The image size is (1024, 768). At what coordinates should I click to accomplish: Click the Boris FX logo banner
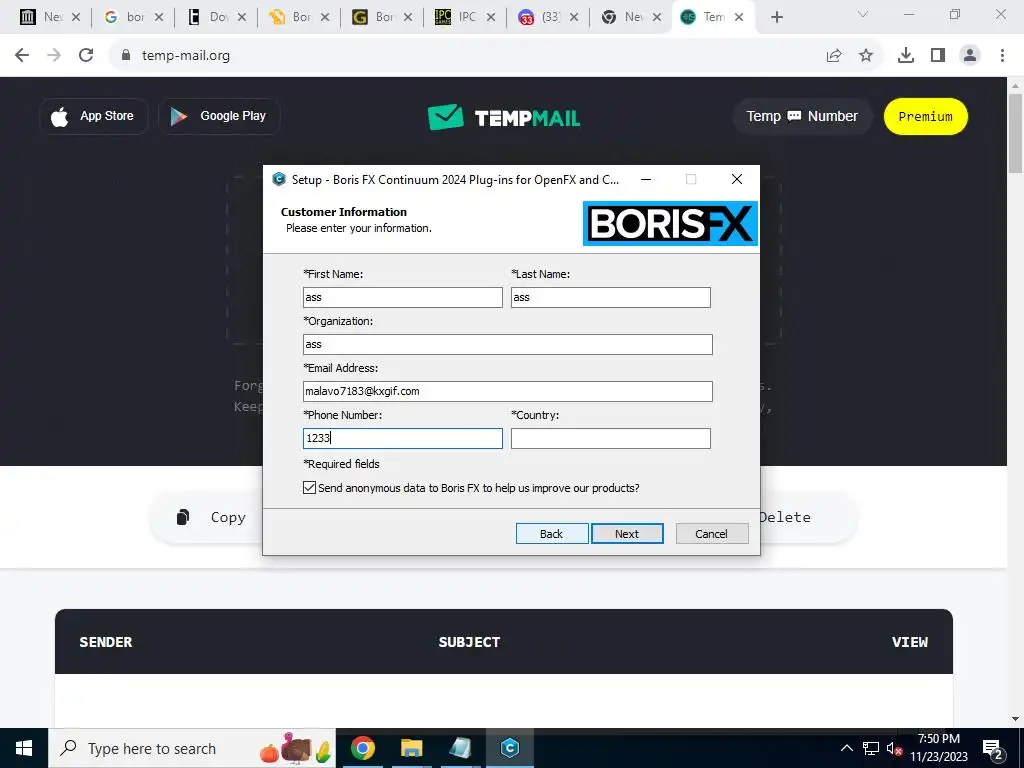(670, 223)
